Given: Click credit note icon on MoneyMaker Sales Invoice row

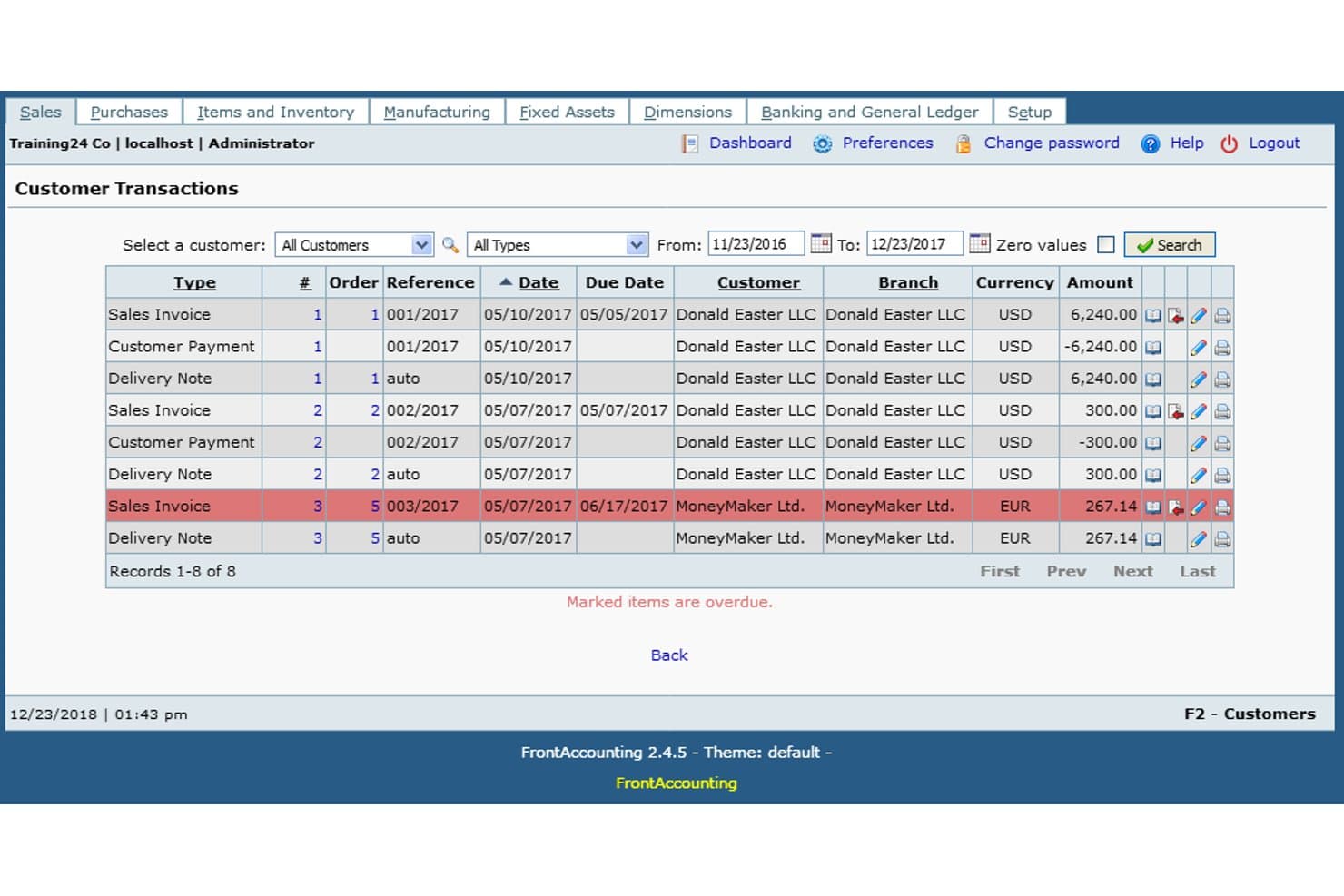Looking at the screenshot, I should [x=1176, y=507].
